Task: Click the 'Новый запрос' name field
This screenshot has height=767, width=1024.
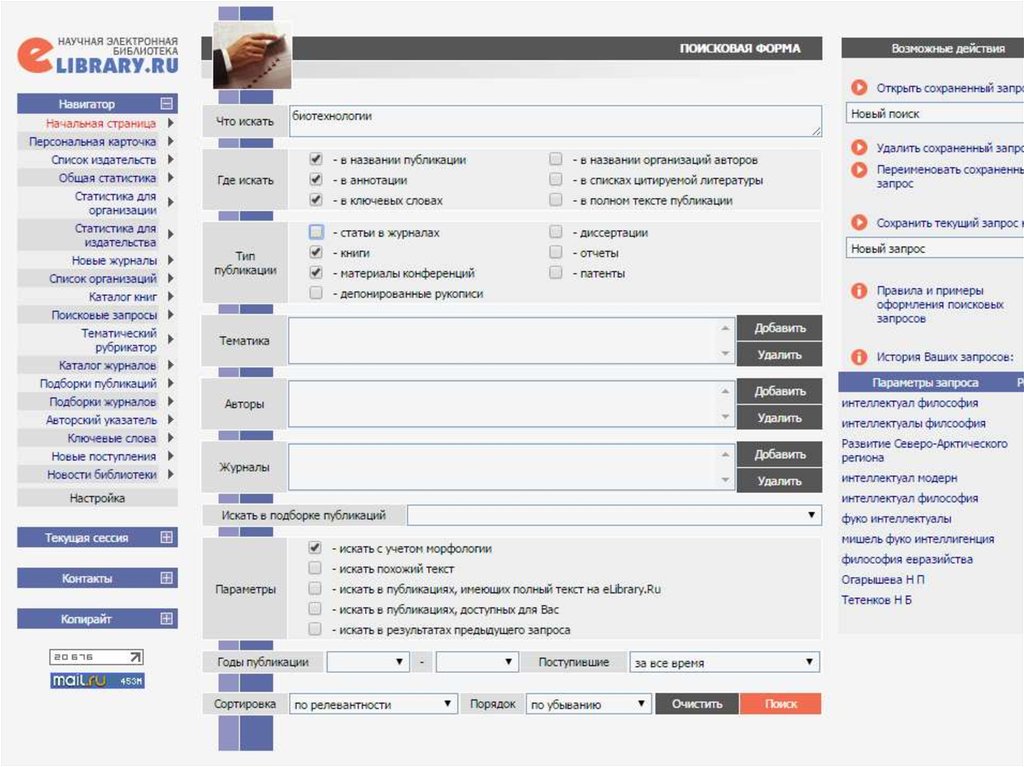Action: pos(935,248)
